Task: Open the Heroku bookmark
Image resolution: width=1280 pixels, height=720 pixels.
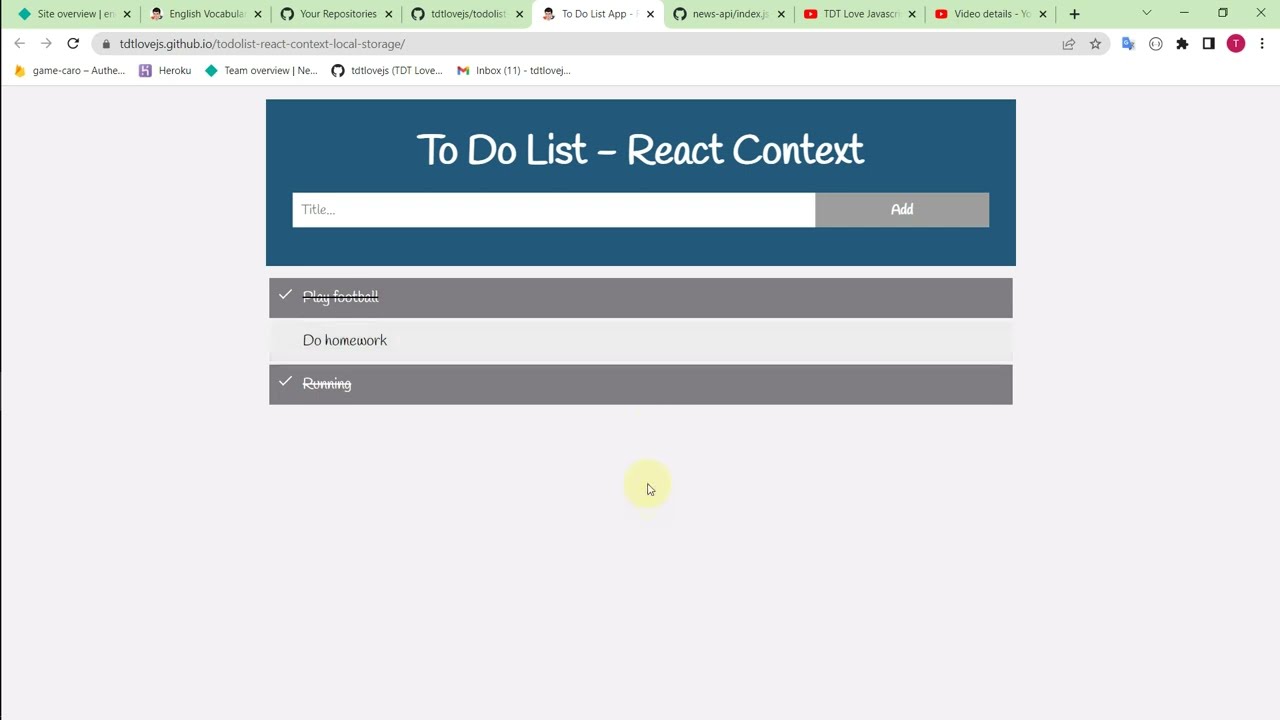Action: [165, 71]
